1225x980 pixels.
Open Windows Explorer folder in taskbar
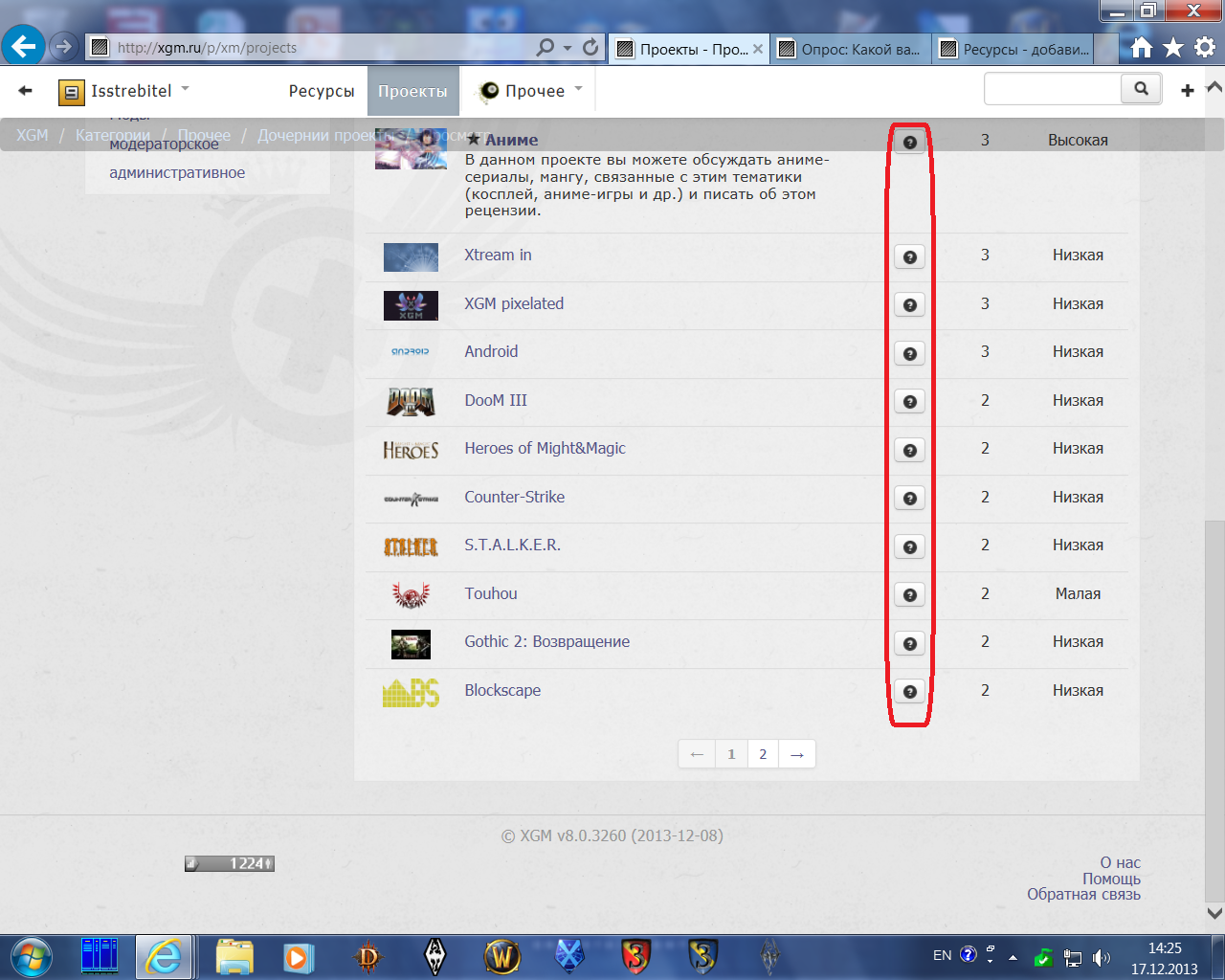pos(234,957)
